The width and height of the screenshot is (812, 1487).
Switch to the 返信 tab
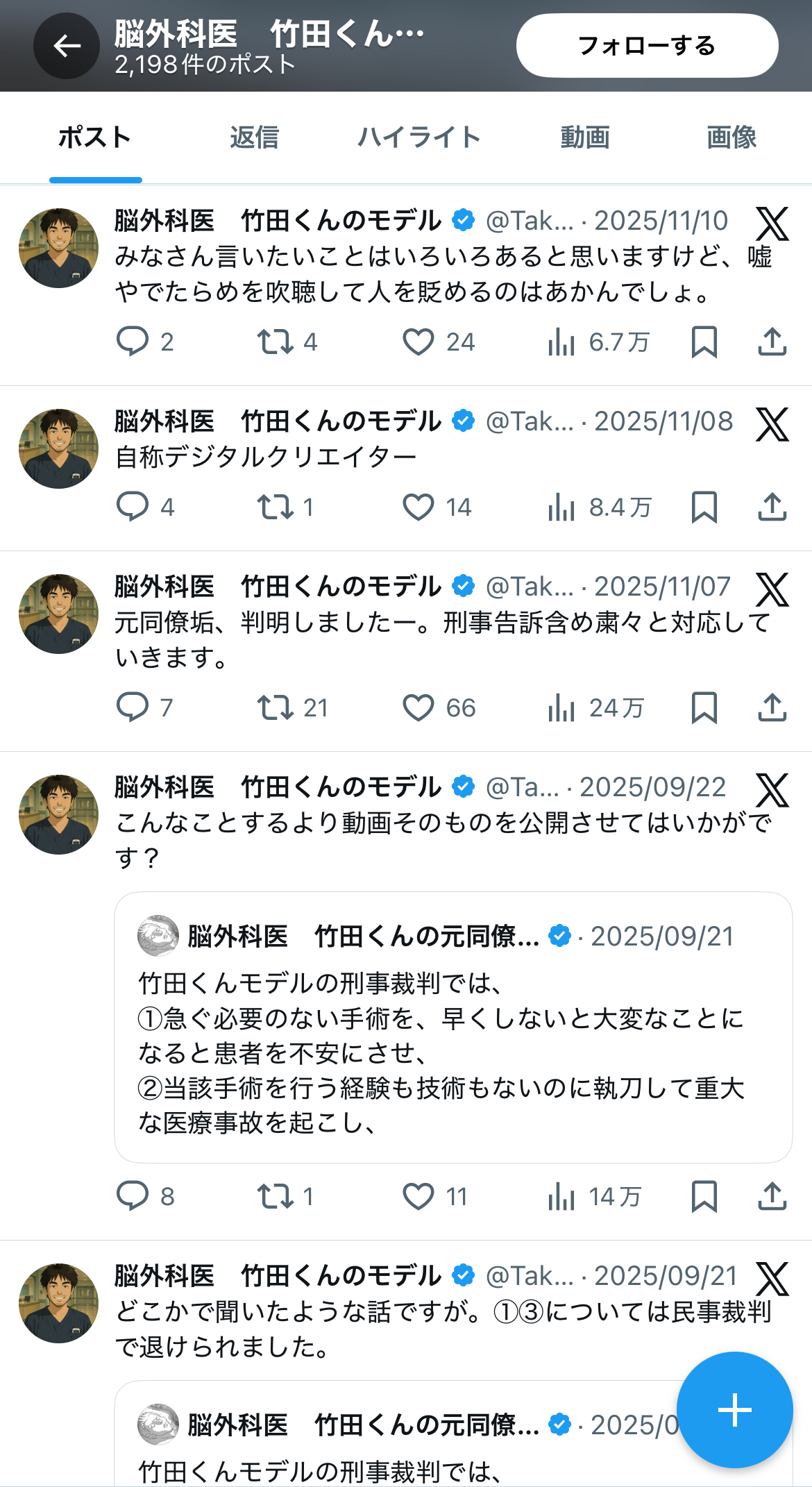coord(254,137)
